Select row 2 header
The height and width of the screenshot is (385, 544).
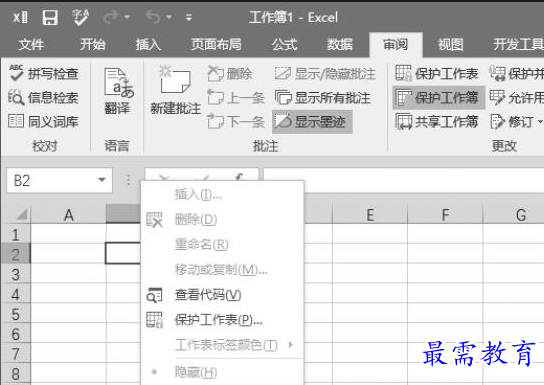[16, 255]
